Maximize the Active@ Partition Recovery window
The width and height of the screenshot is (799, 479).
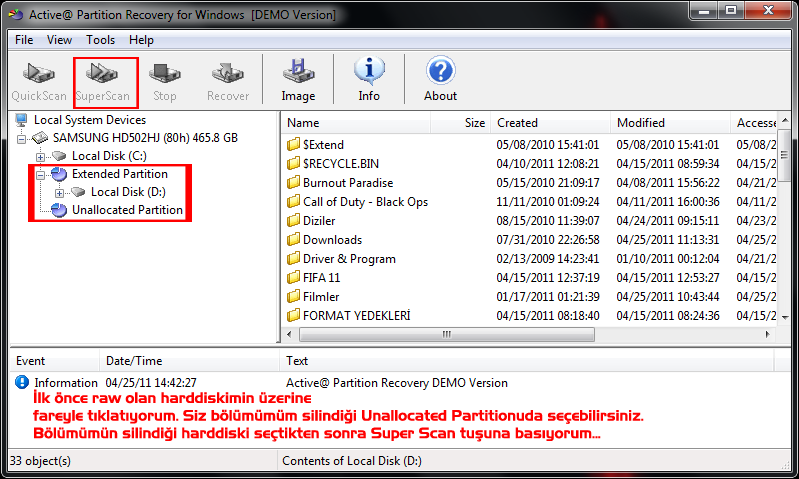(x=731, y=10)
